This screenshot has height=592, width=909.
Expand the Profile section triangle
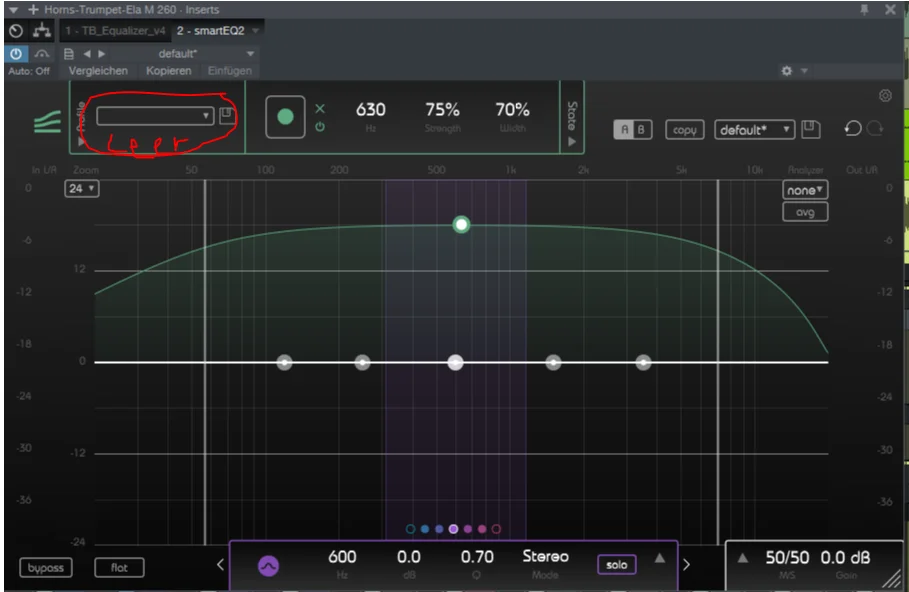tap(81, 141)
